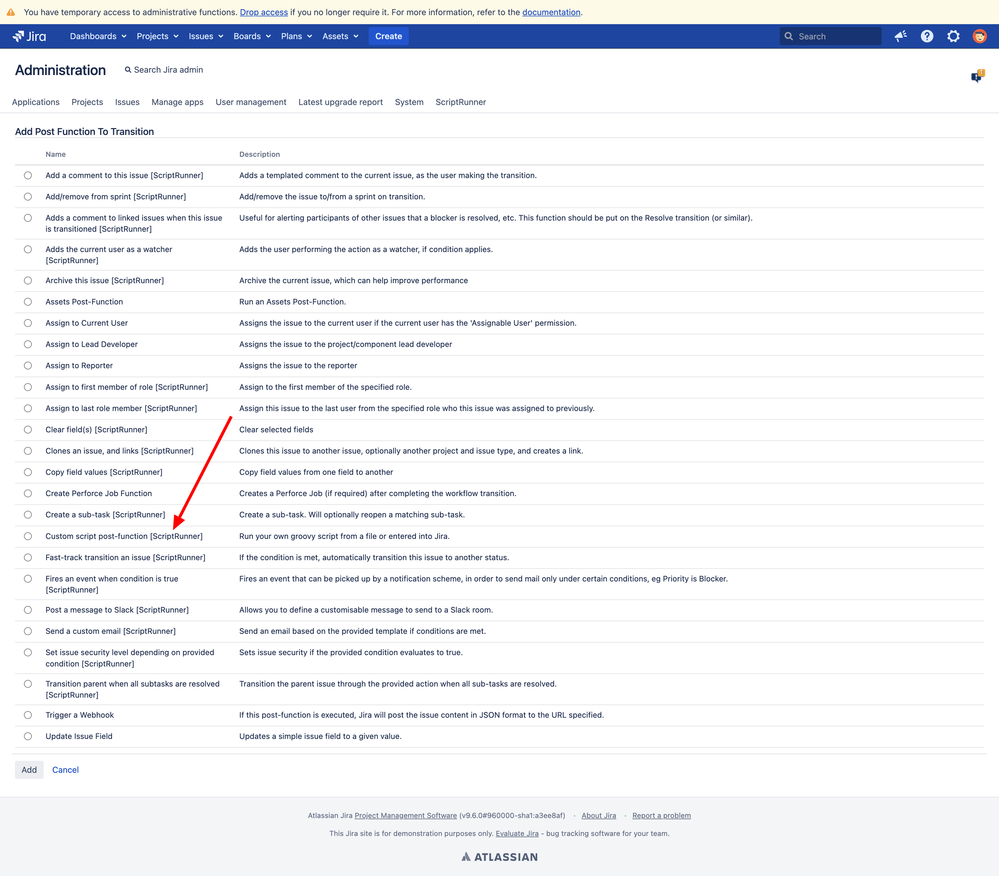
Task: Expand the Plans dropdown menu
Action: coord(296,36)
